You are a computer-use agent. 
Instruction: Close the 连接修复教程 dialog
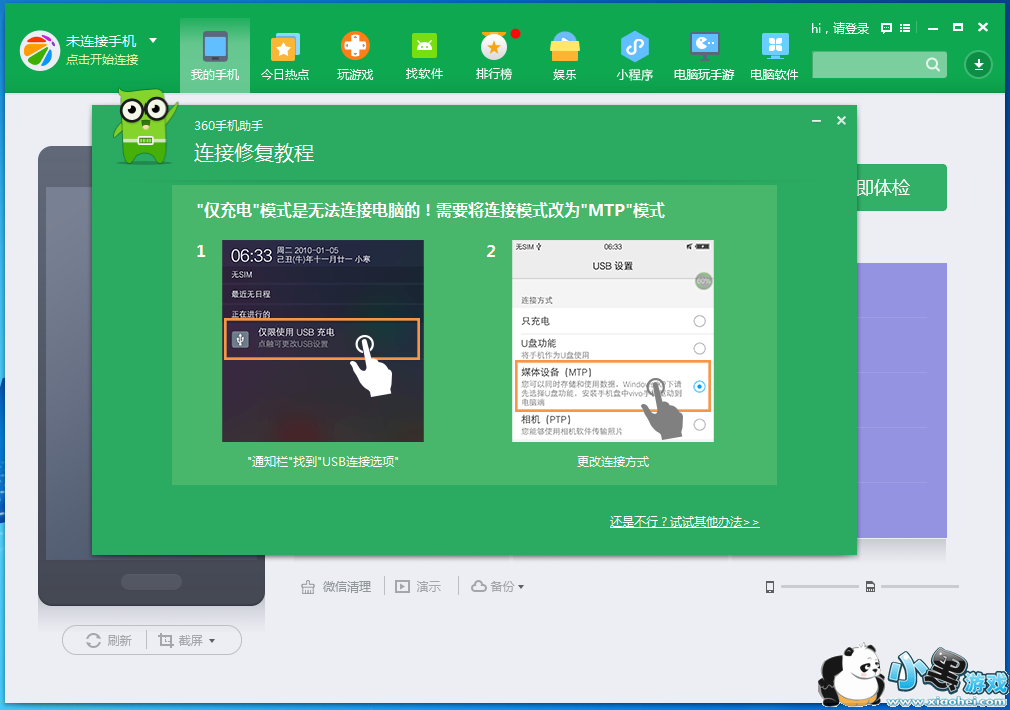[841, 120]
